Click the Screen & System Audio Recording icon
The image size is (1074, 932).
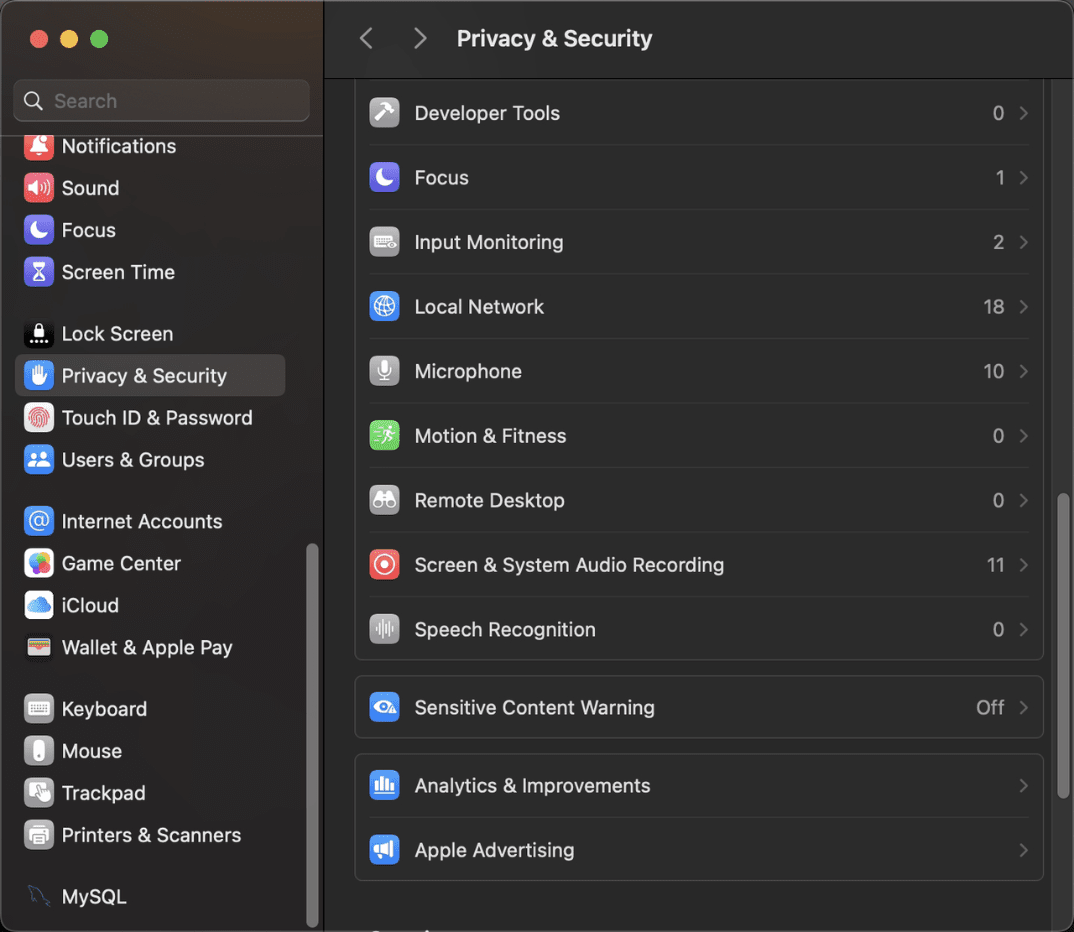384,565
